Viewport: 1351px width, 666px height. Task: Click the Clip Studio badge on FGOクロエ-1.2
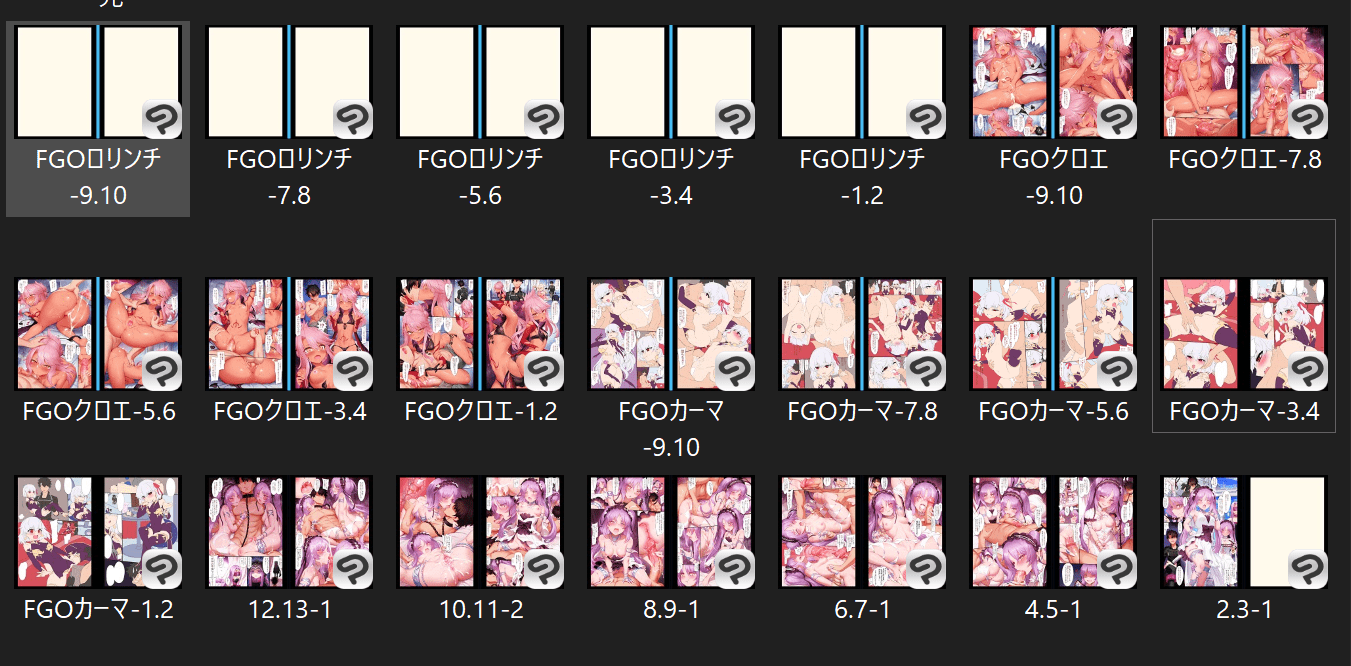pos(543,371)
